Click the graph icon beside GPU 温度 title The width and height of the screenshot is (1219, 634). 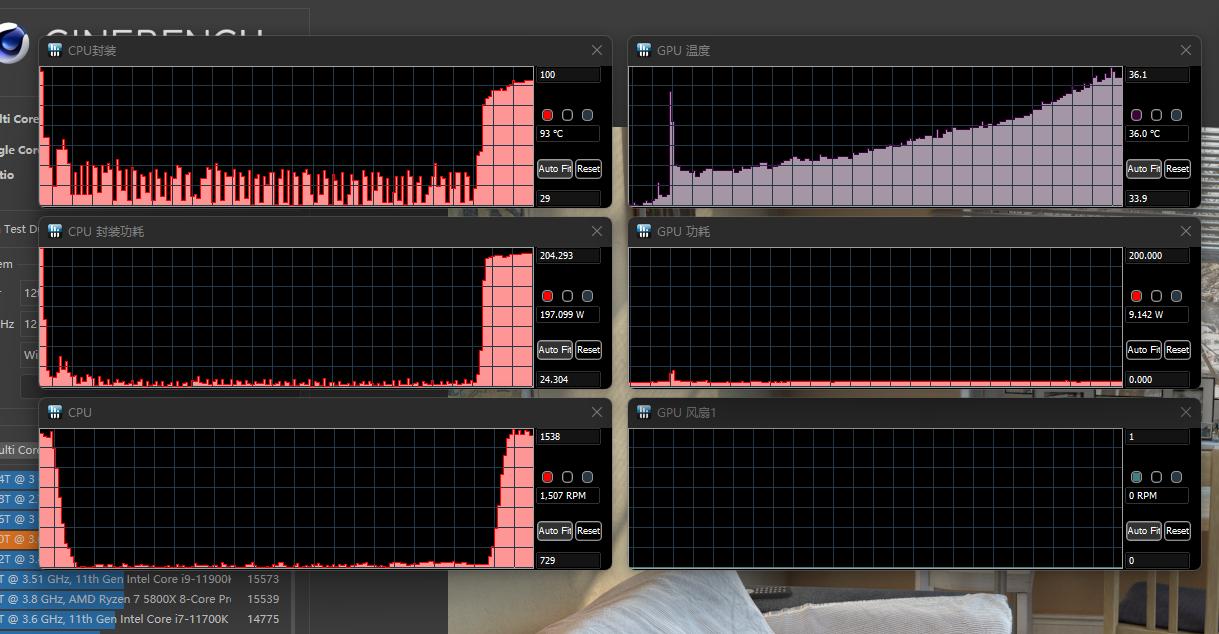(x=643, y=50)
